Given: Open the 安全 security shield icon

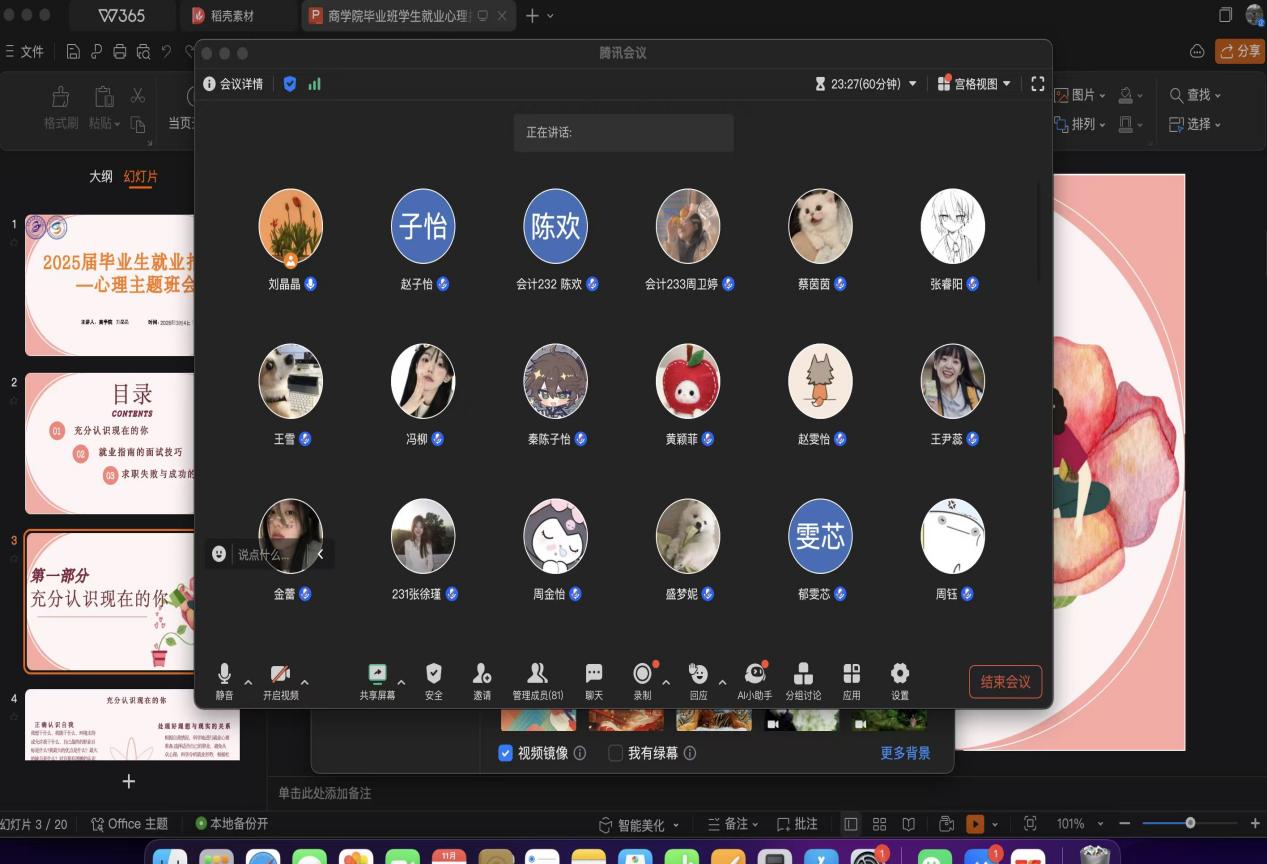Looking at the screenshot, I should click(433, 675).
